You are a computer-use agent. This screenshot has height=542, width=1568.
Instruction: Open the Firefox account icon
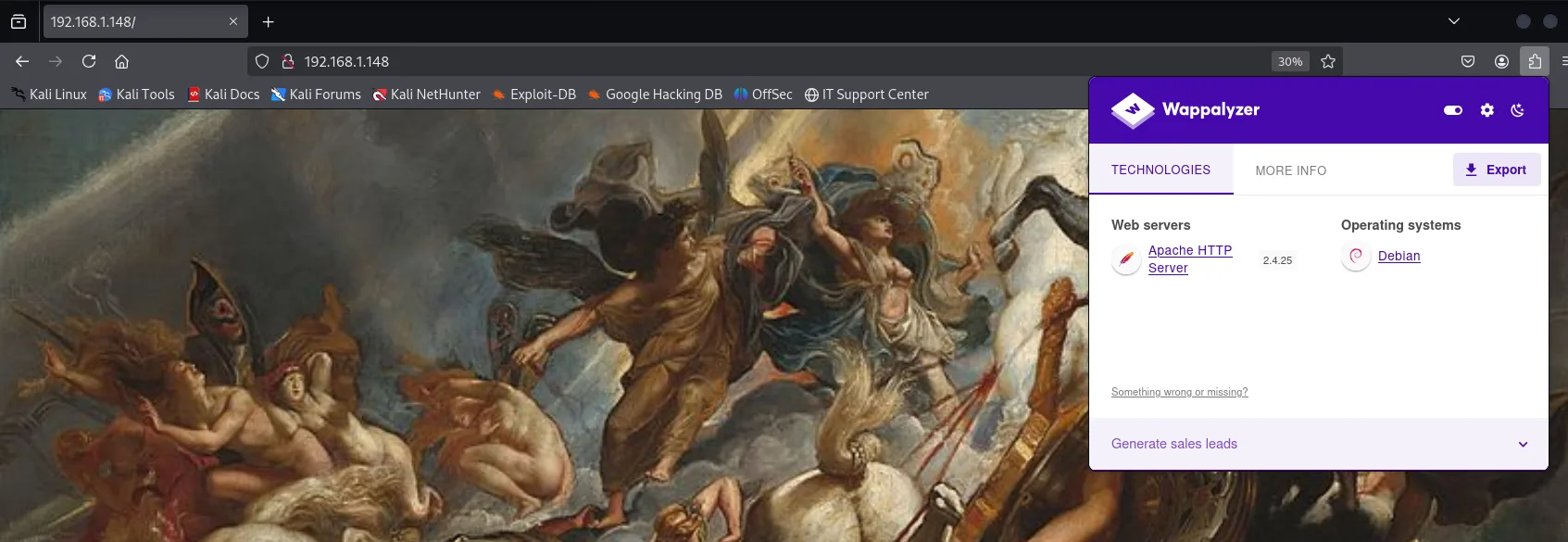(1501, 61)
